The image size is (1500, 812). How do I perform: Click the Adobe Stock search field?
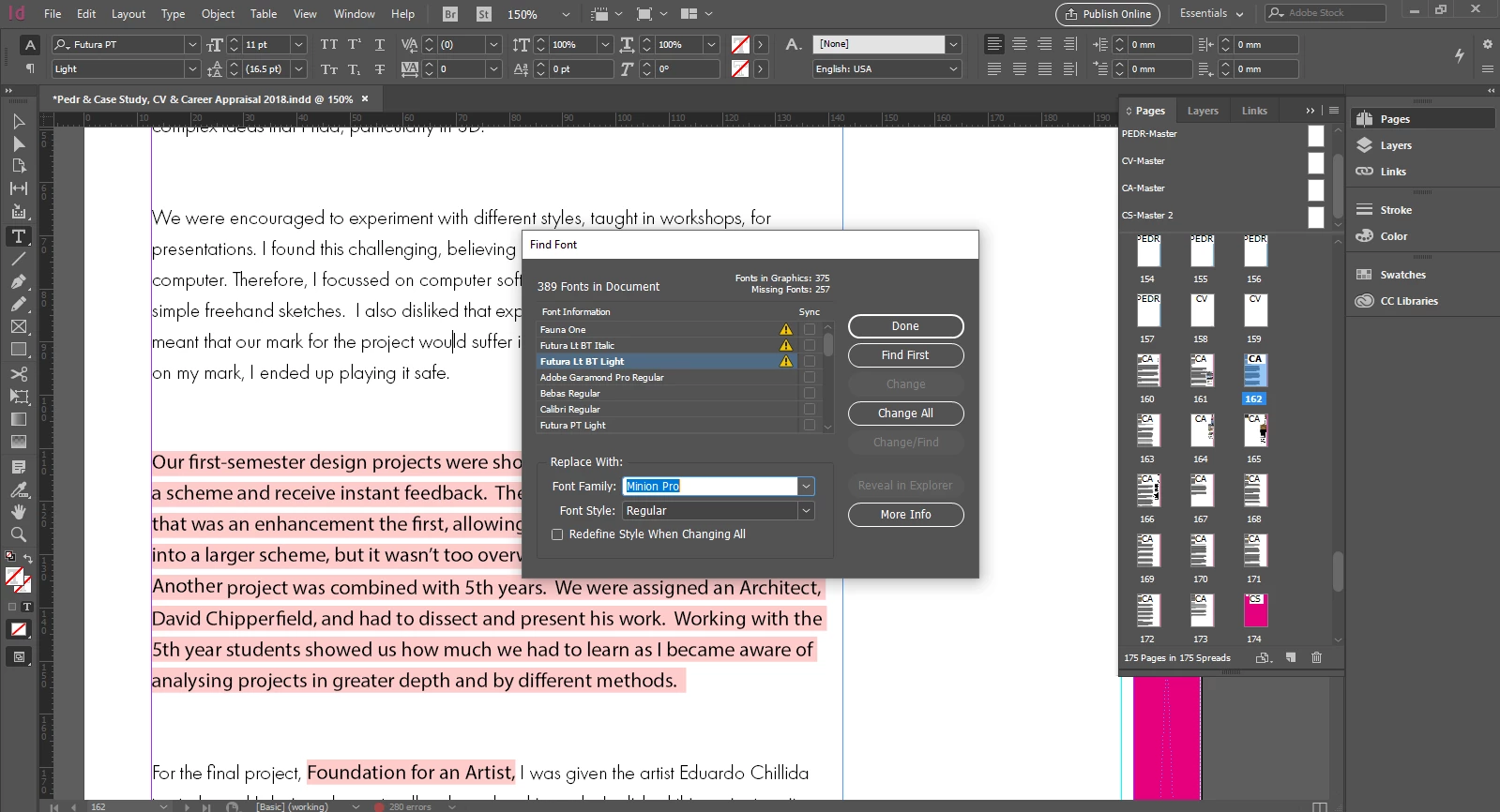[x=1325, y=13]
